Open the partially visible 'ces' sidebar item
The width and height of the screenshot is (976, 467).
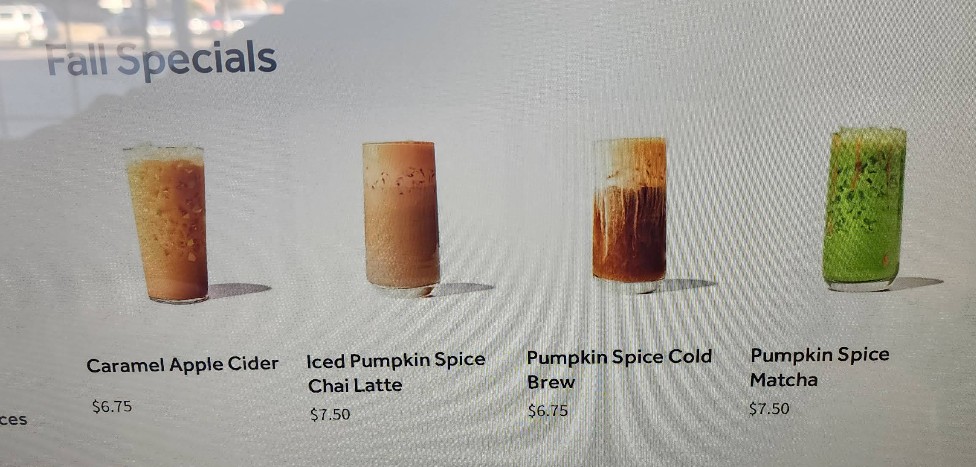pos(14,420)
